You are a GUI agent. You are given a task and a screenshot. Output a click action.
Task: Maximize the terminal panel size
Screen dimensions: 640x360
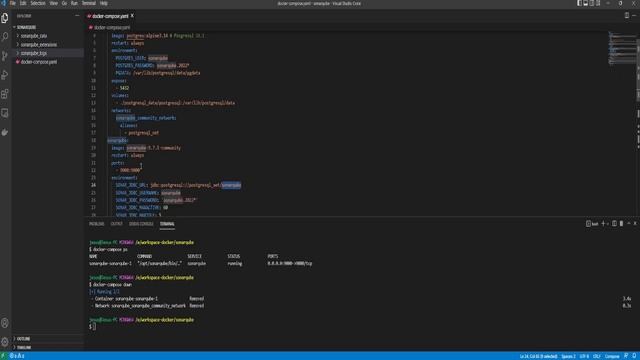[629, 224]
